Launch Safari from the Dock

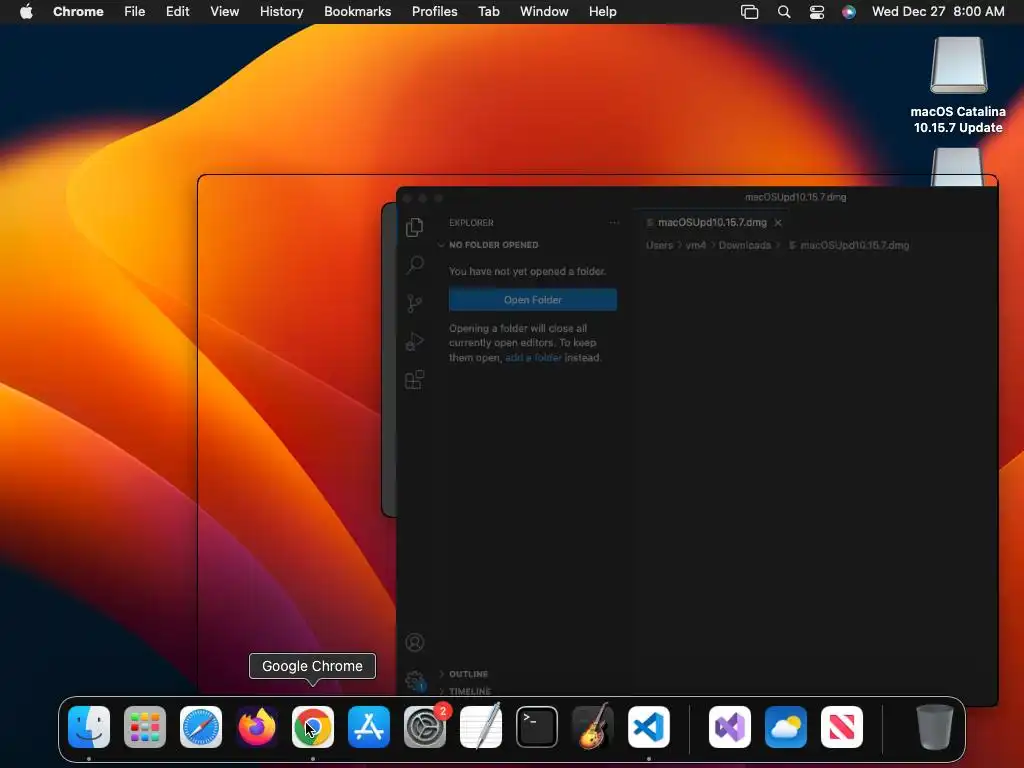pyautogui.click(x=200, y=727)
